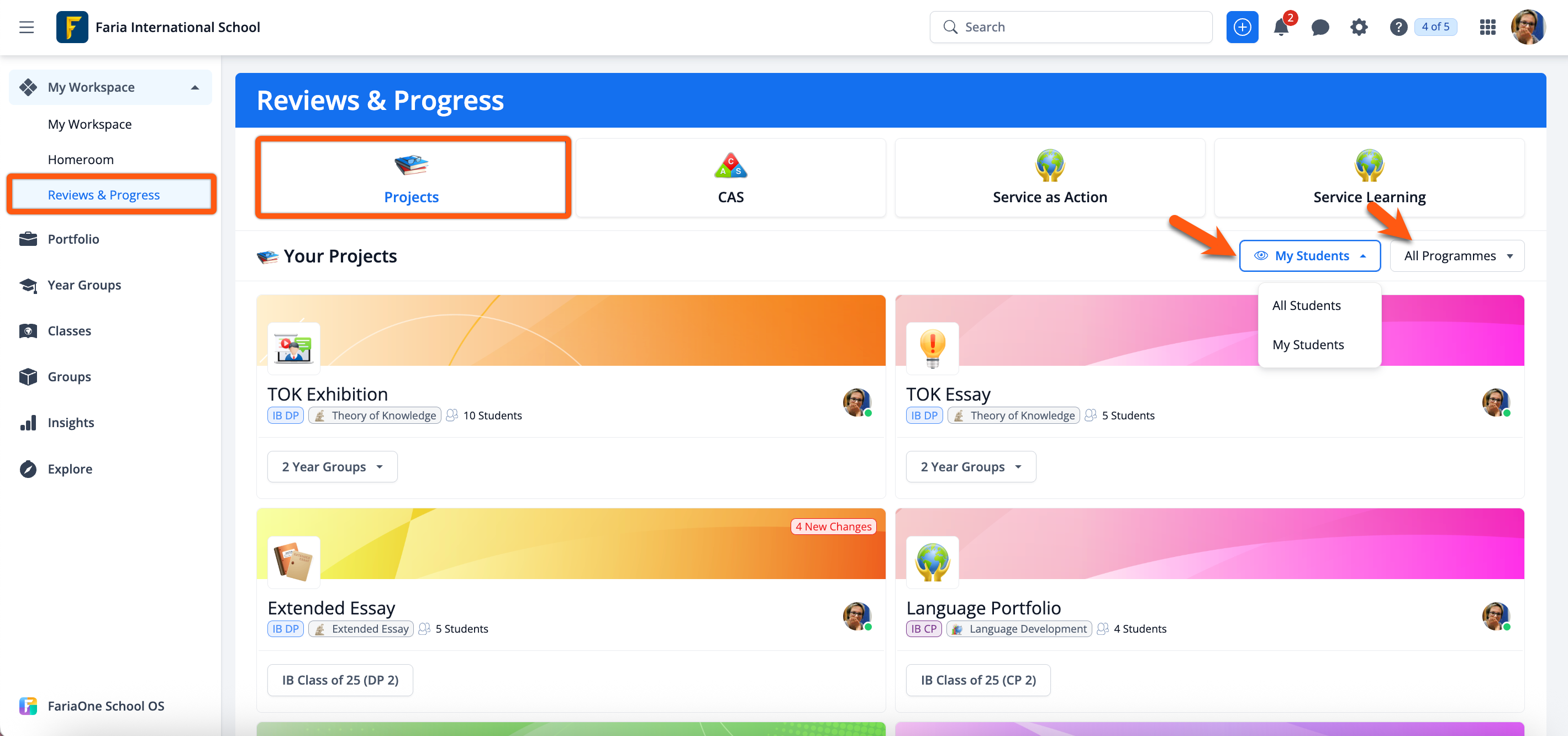Open the Extended Essay project banner
Screen dimensions: 1568x736
click(x=570, y=545)
